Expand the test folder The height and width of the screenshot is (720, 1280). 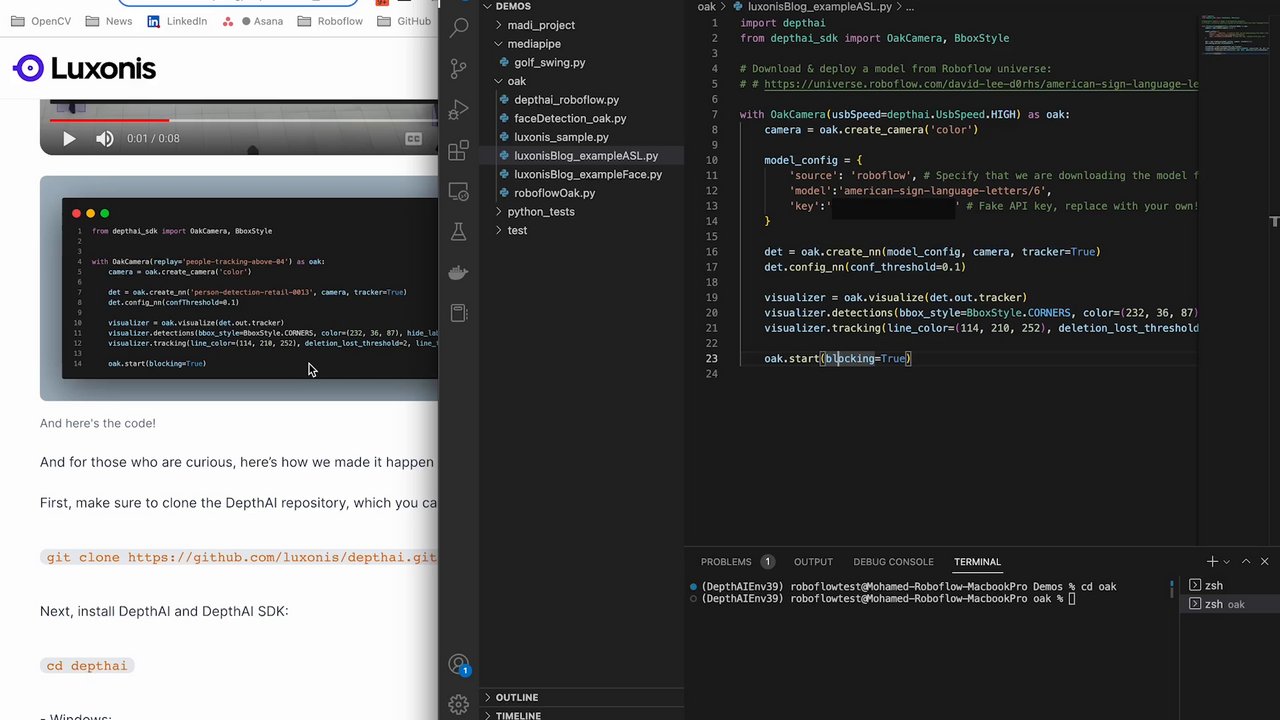click(517, 230)
